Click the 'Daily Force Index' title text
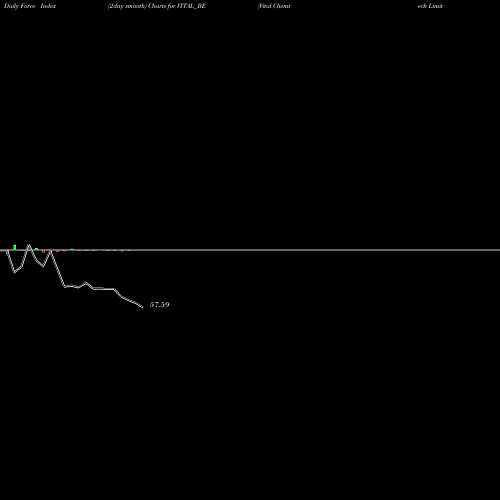 [30, 6]
